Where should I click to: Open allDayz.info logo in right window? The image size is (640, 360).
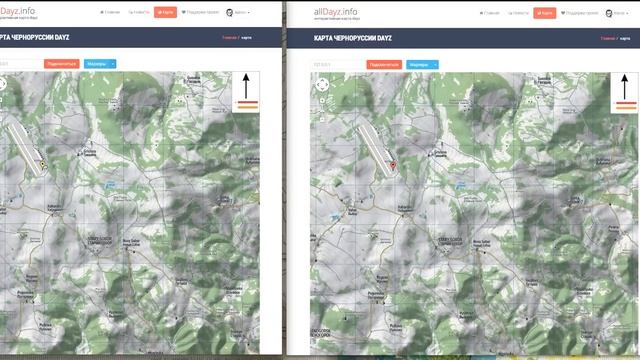(x=336, y=14)
